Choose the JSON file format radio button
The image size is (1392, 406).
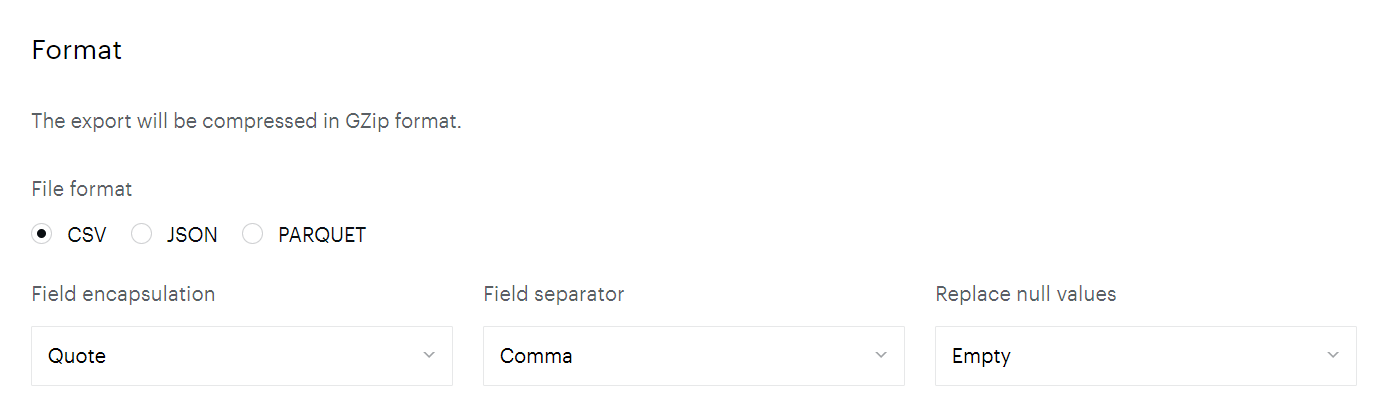142,235
